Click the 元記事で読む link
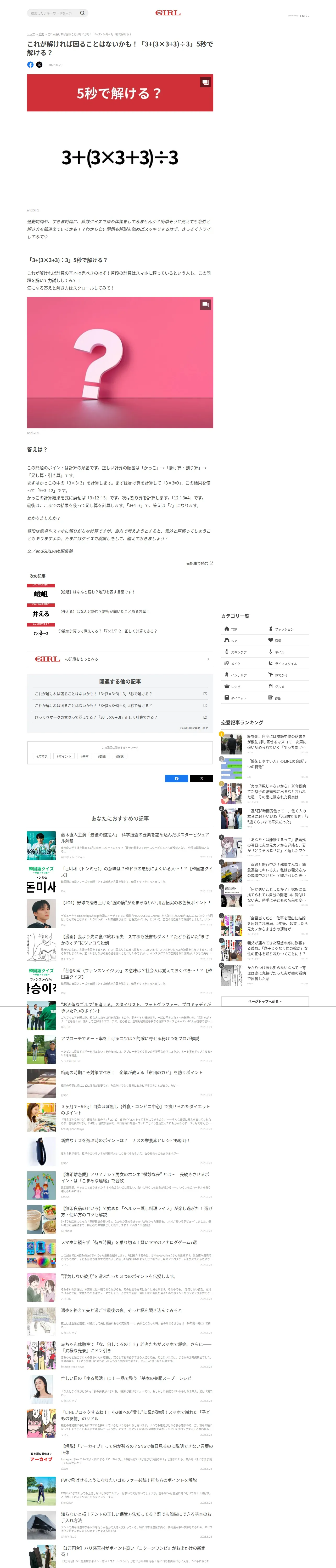 point(199,563)
